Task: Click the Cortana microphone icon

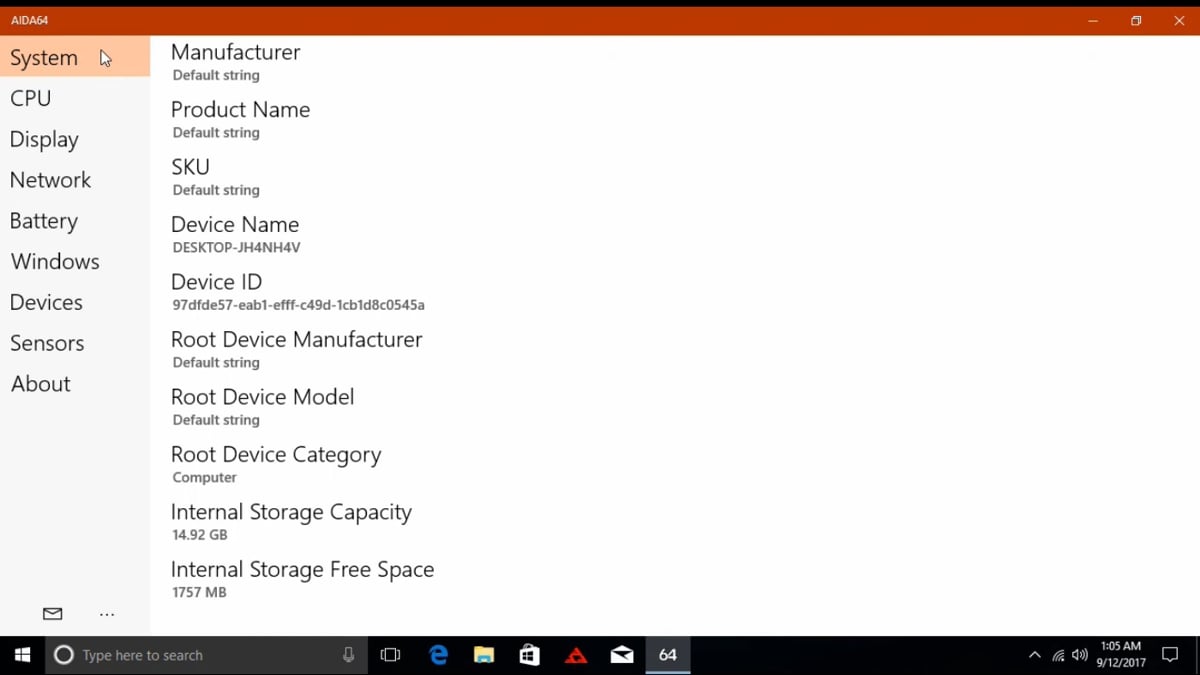Action: [x=347, y=655]
